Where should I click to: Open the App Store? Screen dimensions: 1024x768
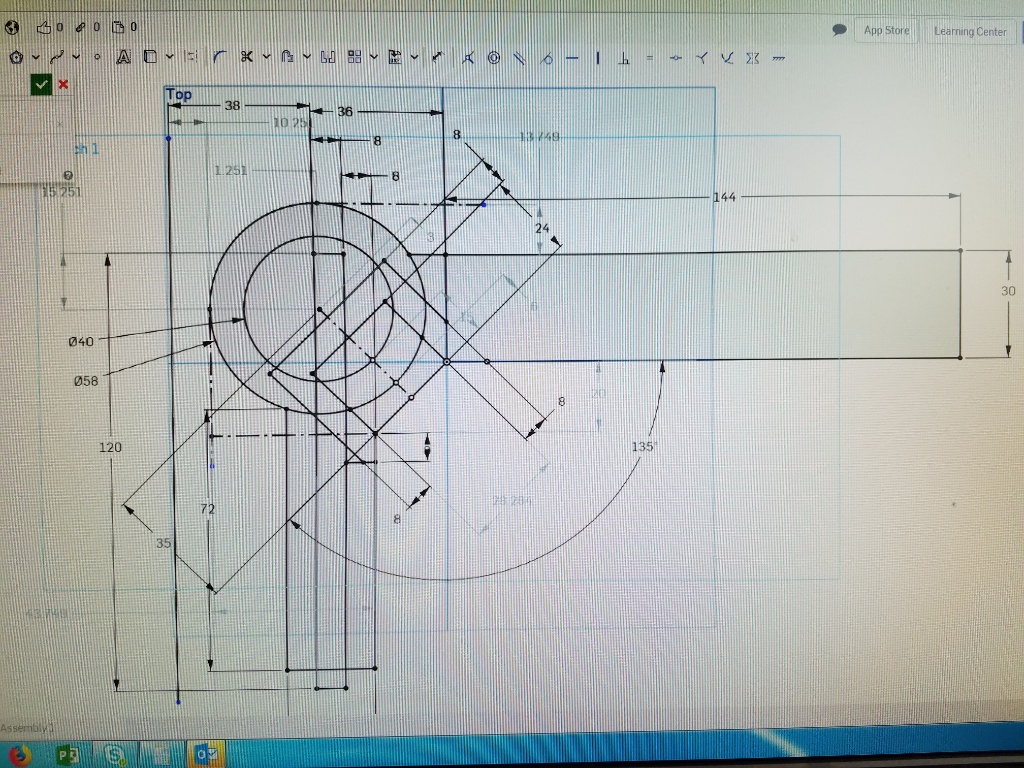(x=886, y=31)
